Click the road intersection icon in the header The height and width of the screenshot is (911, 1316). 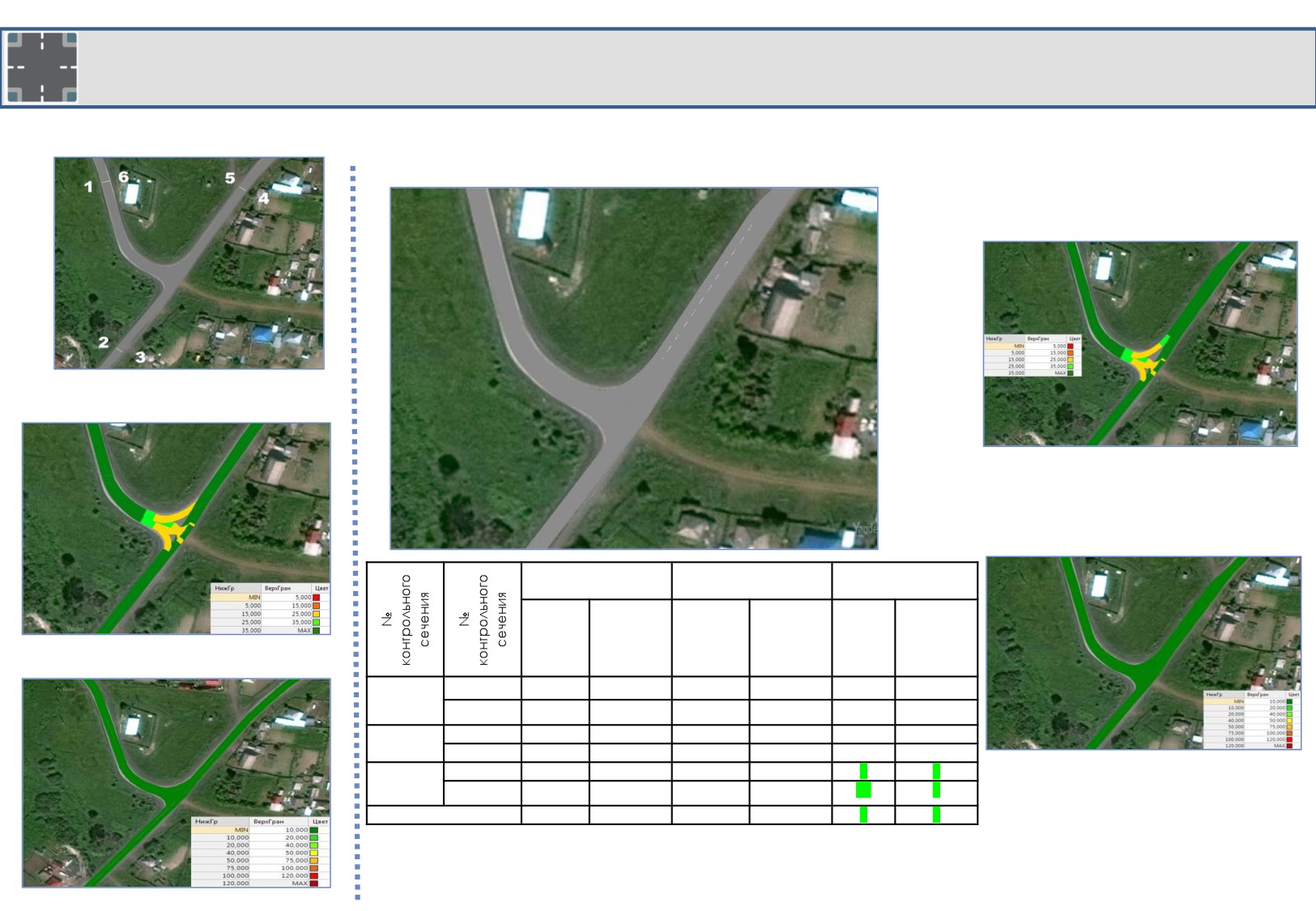[x=42, y=68]
